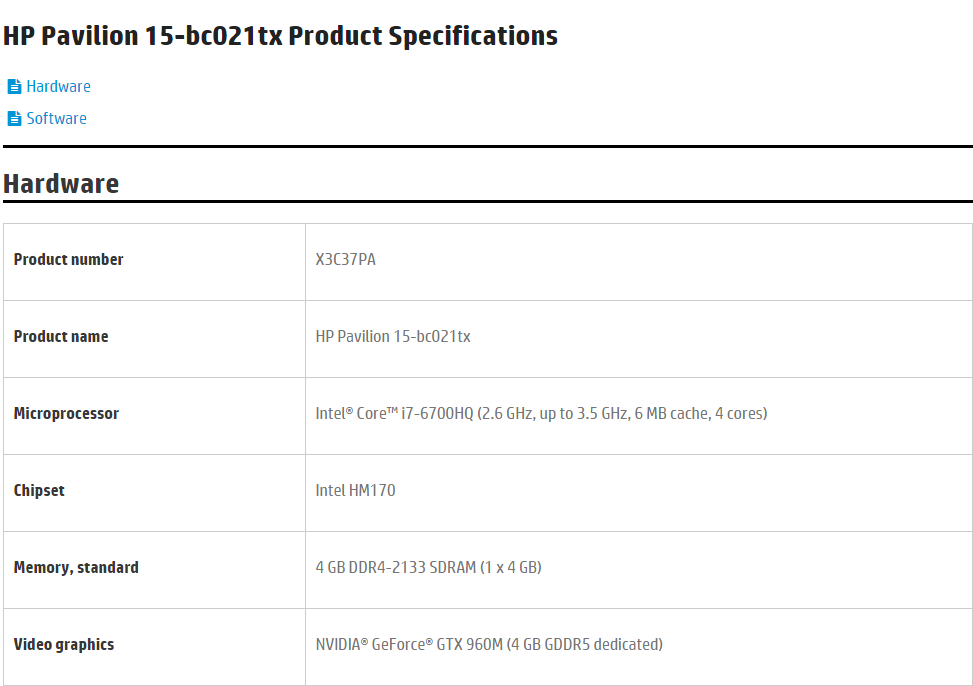Click the 6 MB cache, 4 cores text
The image size is (973, 686).
[x=701, y=413]
